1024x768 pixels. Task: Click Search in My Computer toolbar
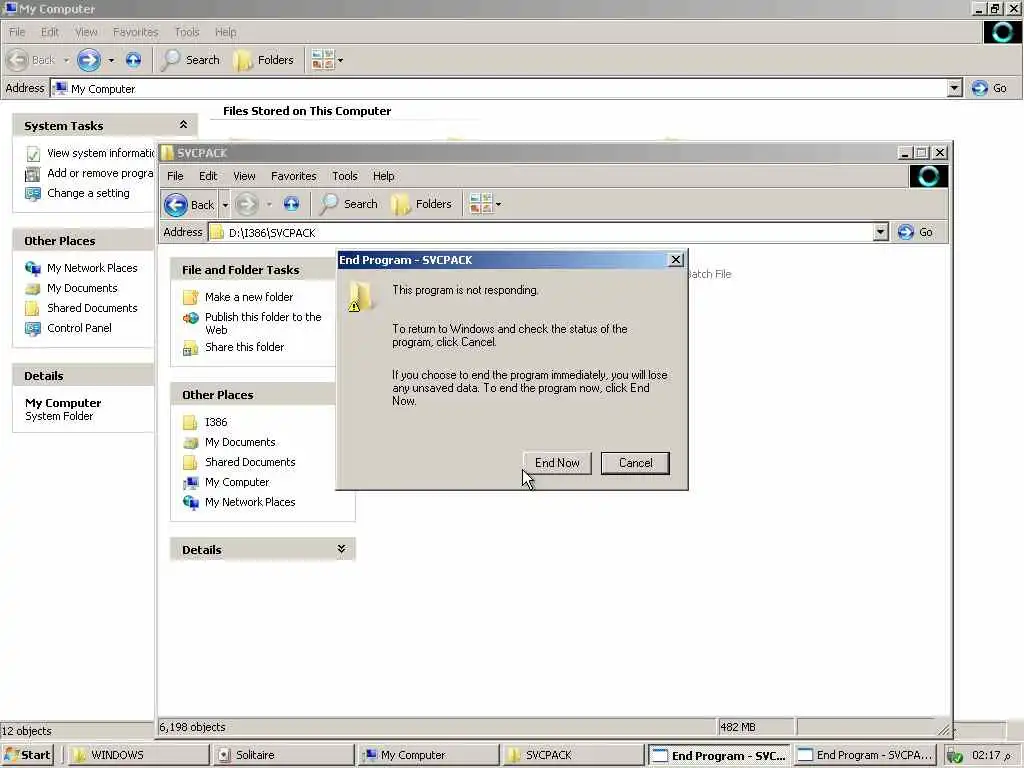pyautogui.click(x=191, y=60)
